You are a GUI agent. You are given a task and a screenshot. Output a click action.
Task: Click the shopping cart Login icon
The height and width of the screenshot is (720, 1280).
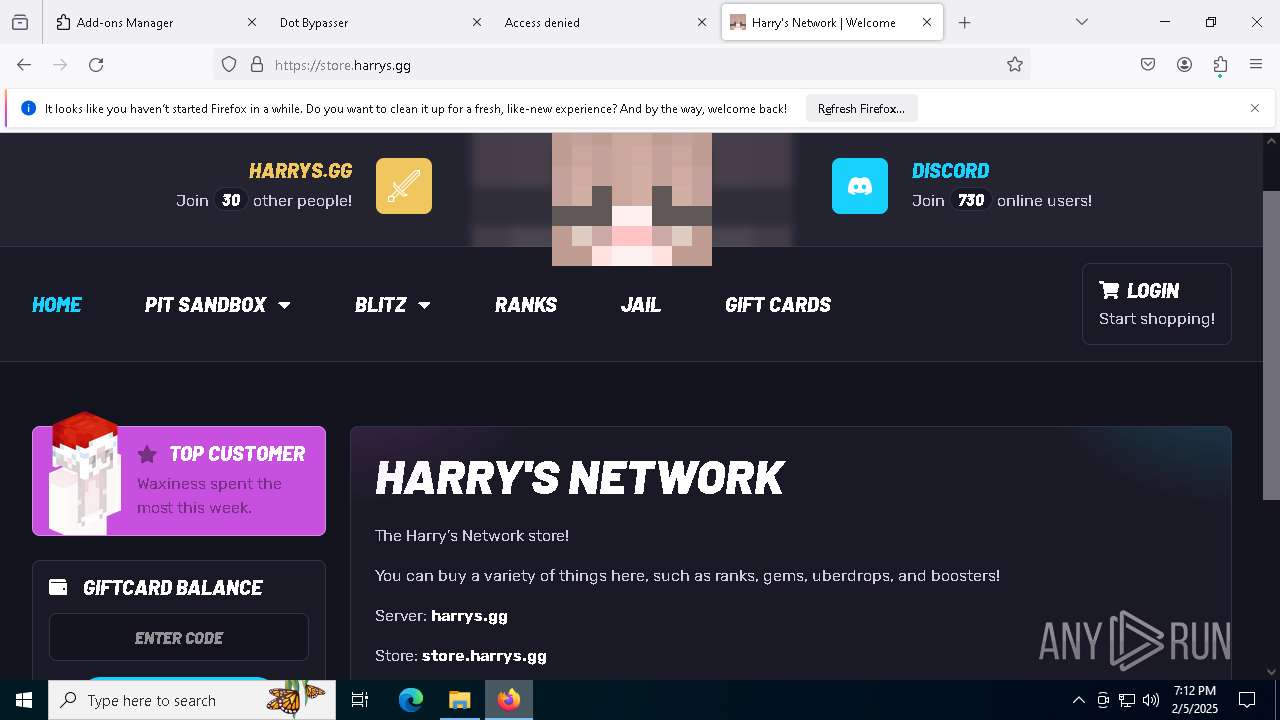pos(1109,290)
